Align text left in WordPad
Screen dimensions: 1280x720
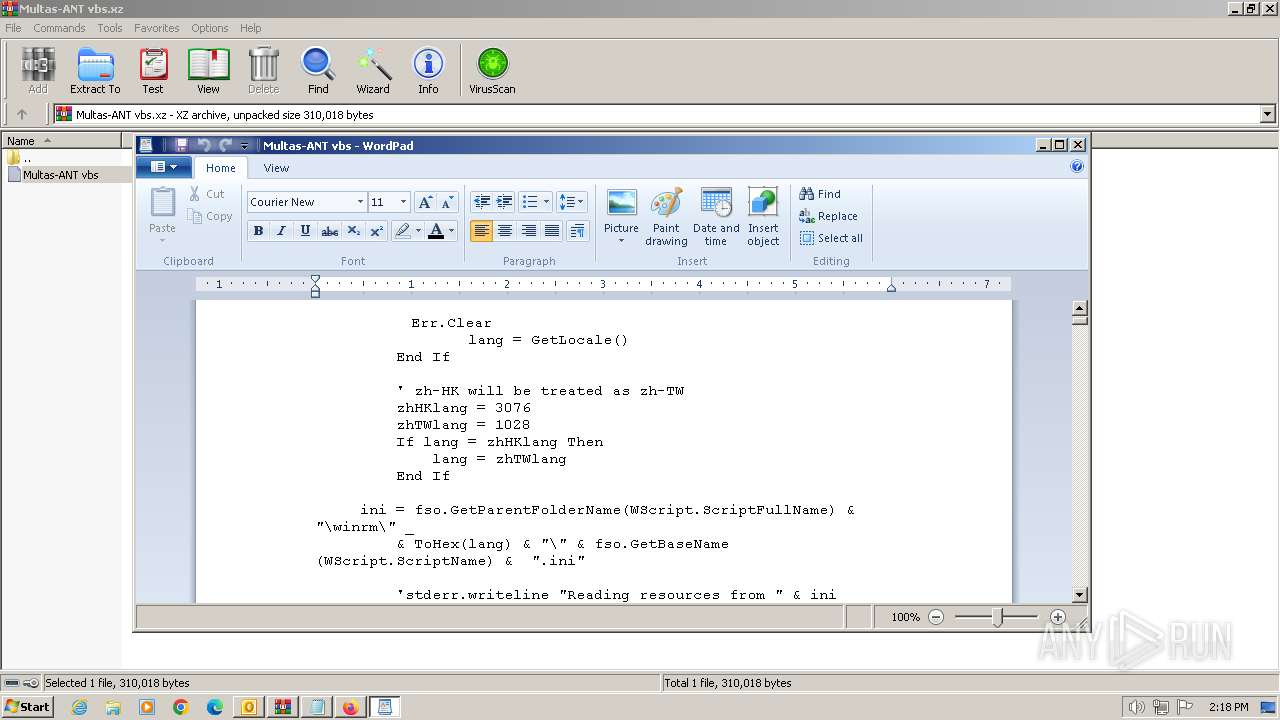pos(482,231)
